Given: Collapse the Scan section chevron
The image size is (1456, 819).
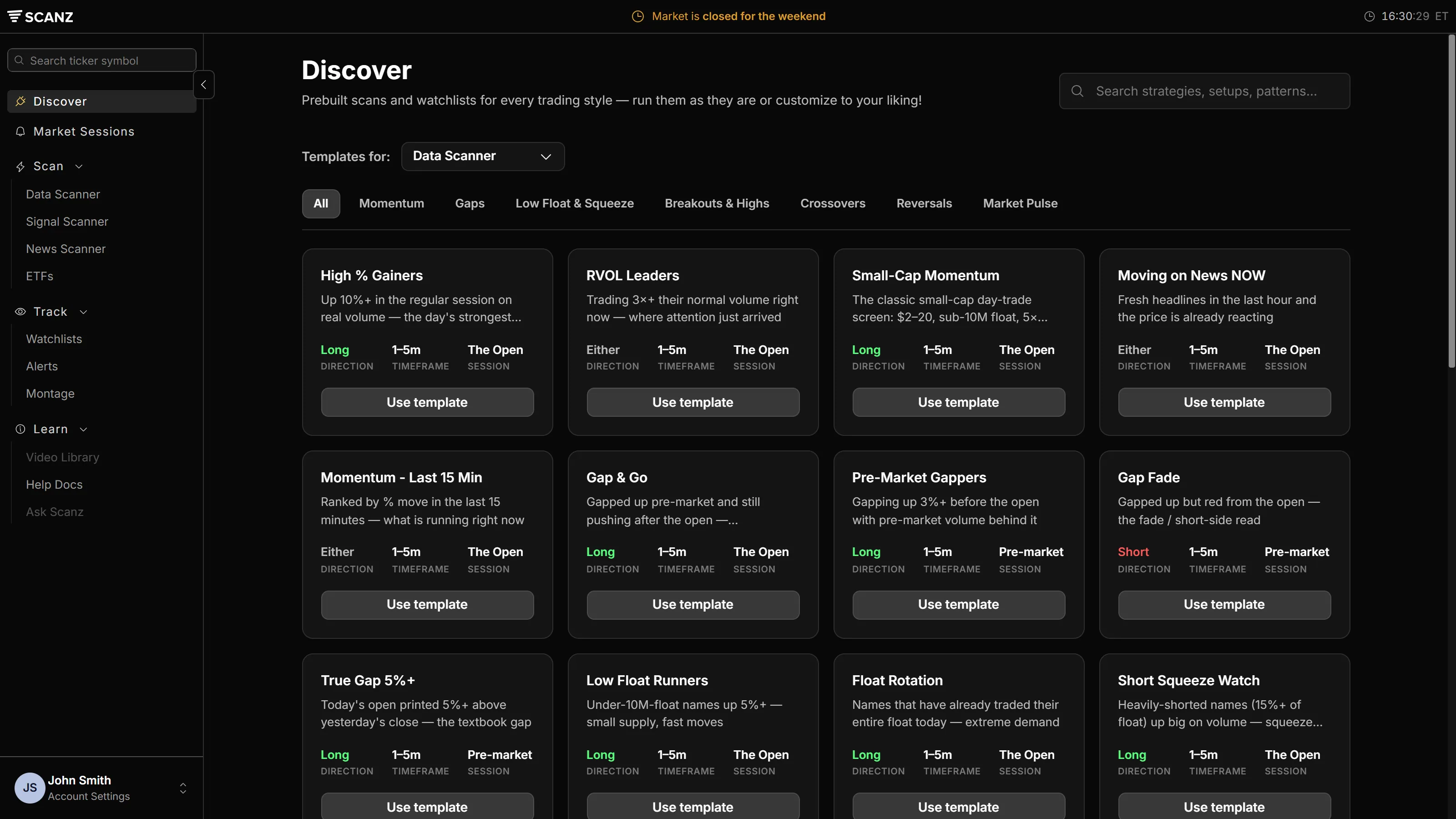Looking at the screenshot, I should pyautogui.click(x=79, y=166).
